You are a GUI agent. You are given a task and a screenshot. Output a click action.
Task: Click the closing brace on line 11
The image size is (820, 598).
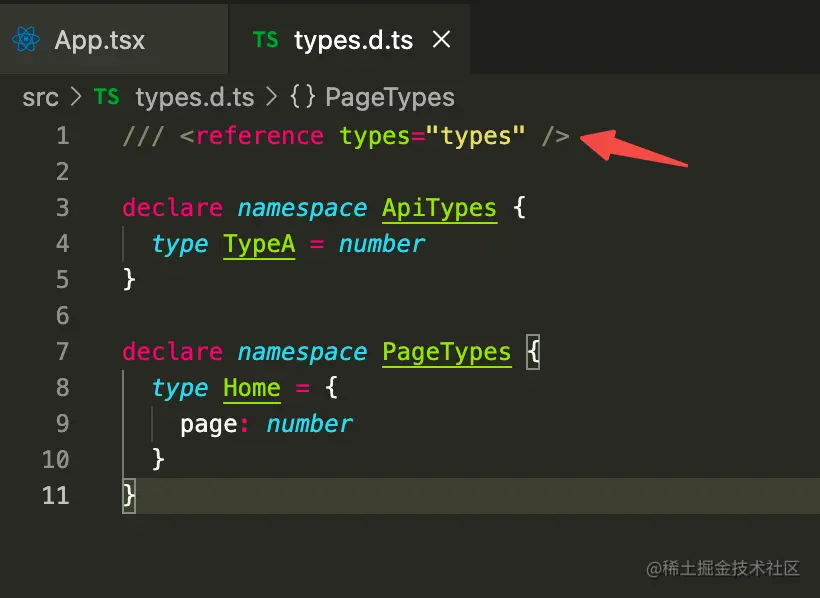click(128, 495)
